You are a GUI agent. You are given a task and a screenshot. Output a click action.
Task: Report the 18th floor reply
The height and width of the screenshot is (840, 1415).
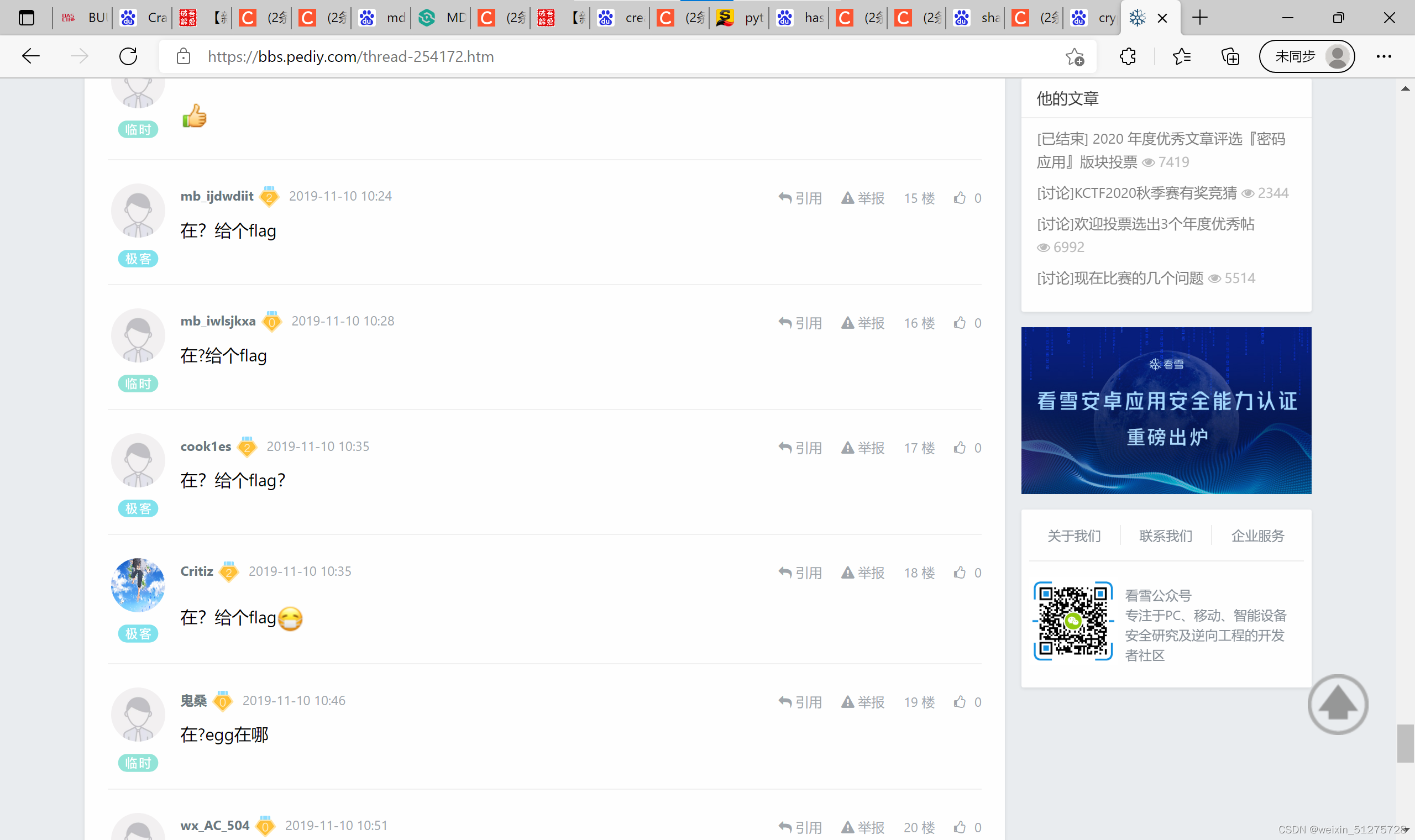tap(863, 573)
